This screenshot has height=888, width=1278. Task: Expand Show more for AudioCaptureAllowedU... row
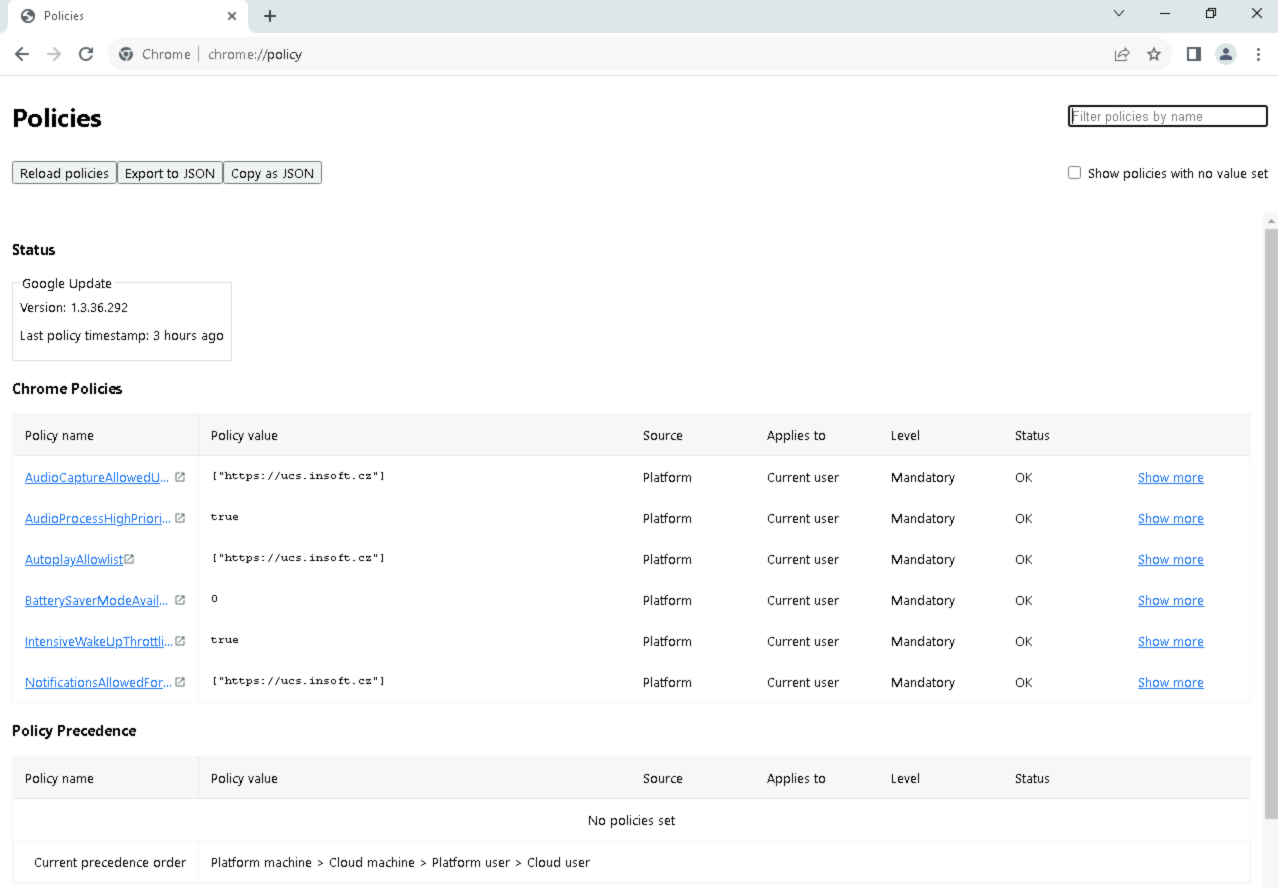pos(1170,478)
